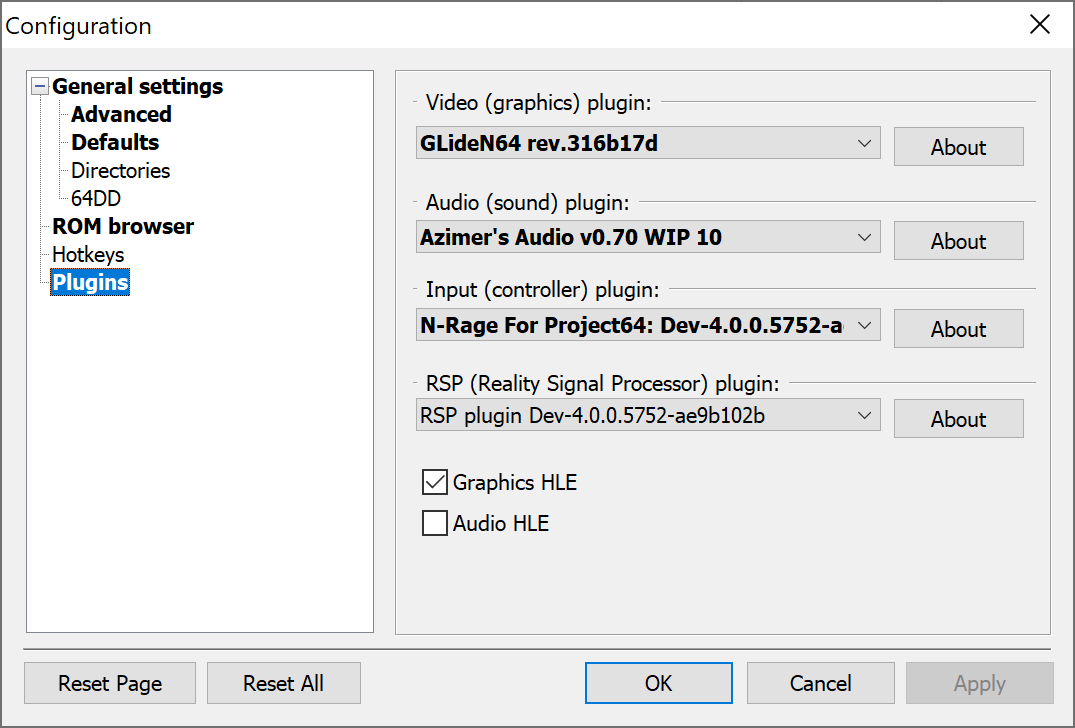The image size is (1075, 728).
Task: Collapse the General settings tree branch
Action: (39, 86)
